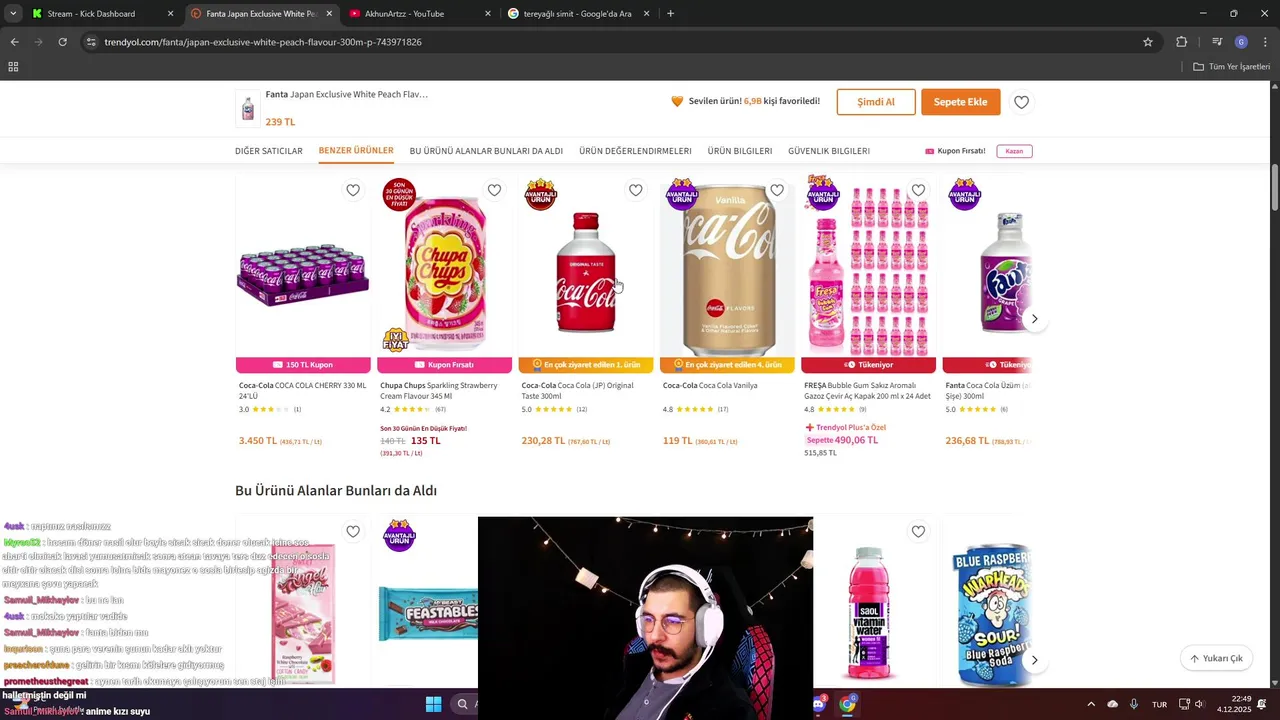Open the browser extensions puzzle icon
Image resolution: width=1280 pixels, height=720 pixels.
tap(1182, 42)
